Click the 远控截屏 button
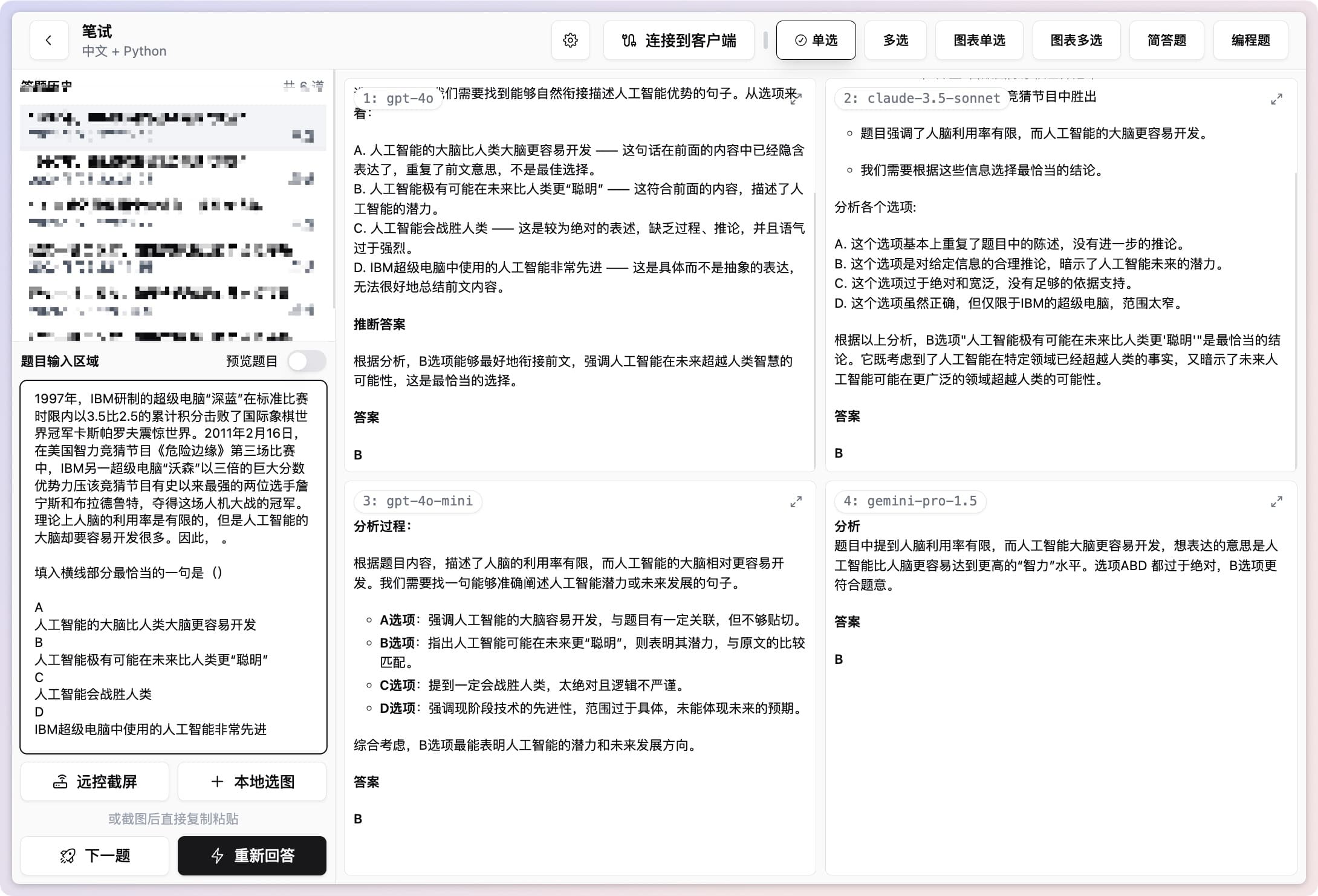Viewport: 1318px width, 896px height. tap(95, 782)
